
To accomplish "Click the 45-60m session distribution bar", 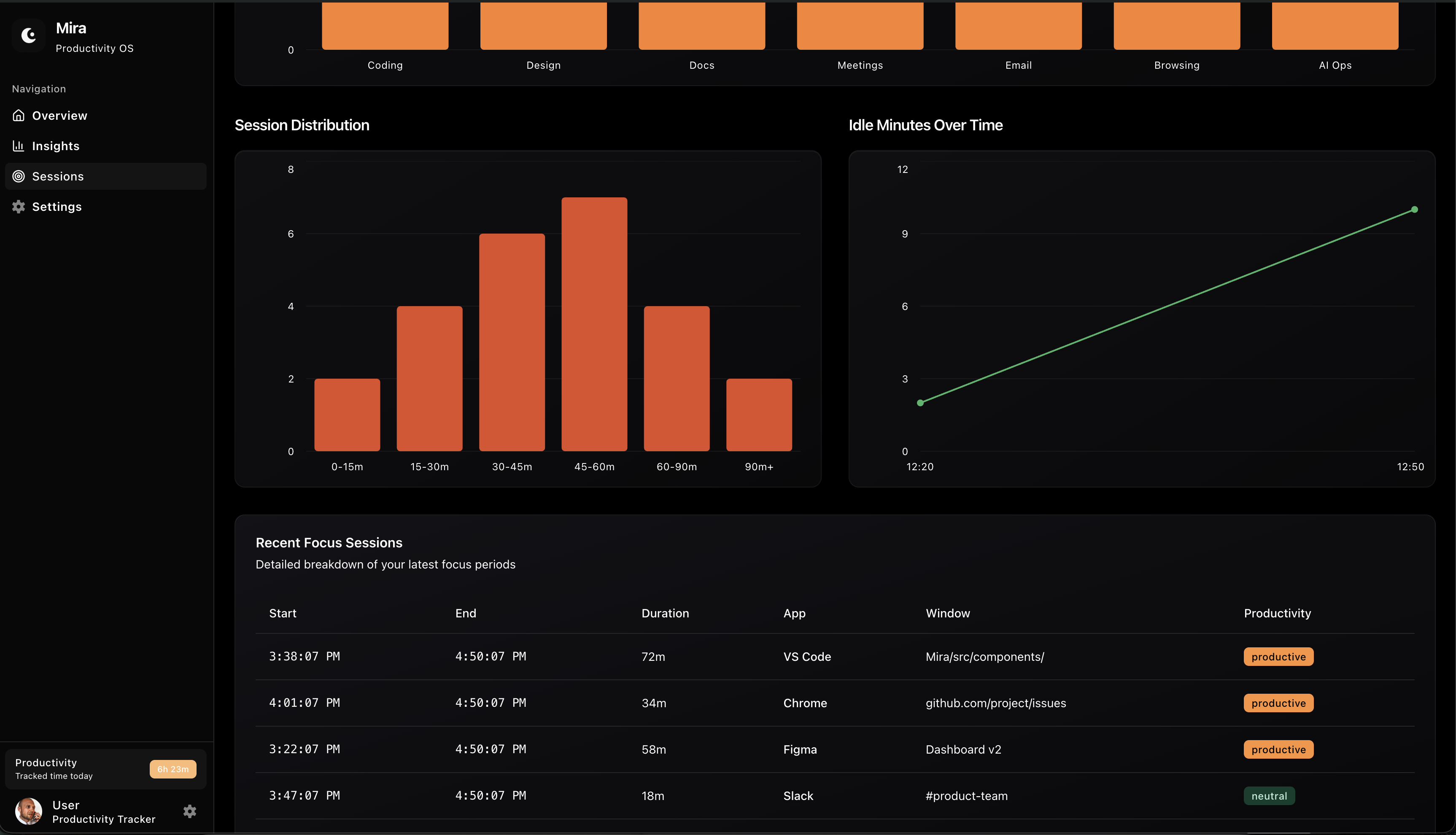I will pyautogui.click(x=594, y=324).
